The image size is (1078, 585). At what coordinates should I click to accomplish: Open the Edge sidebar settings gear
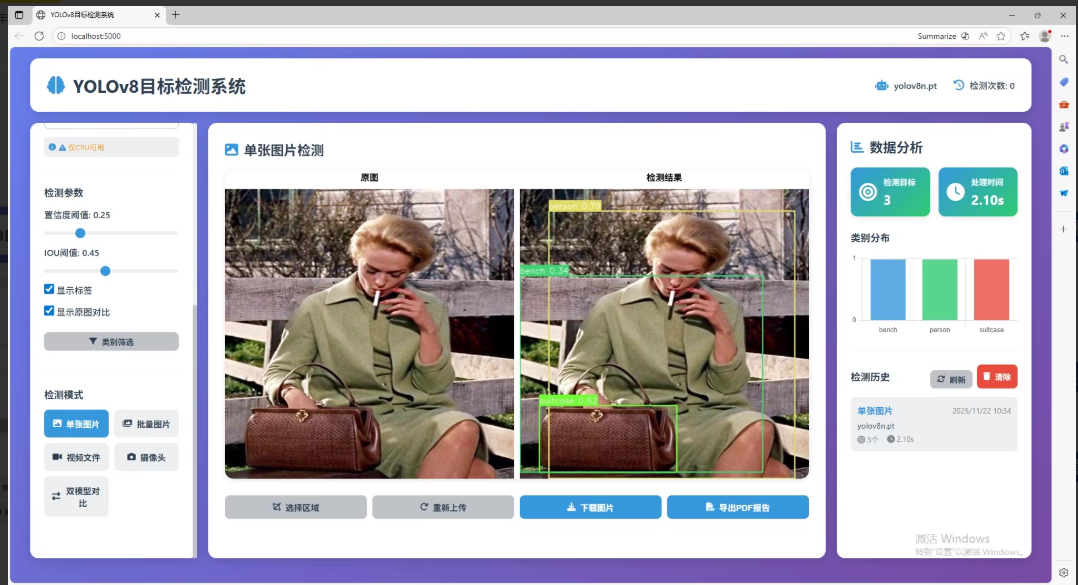[x=1064, y=573]
